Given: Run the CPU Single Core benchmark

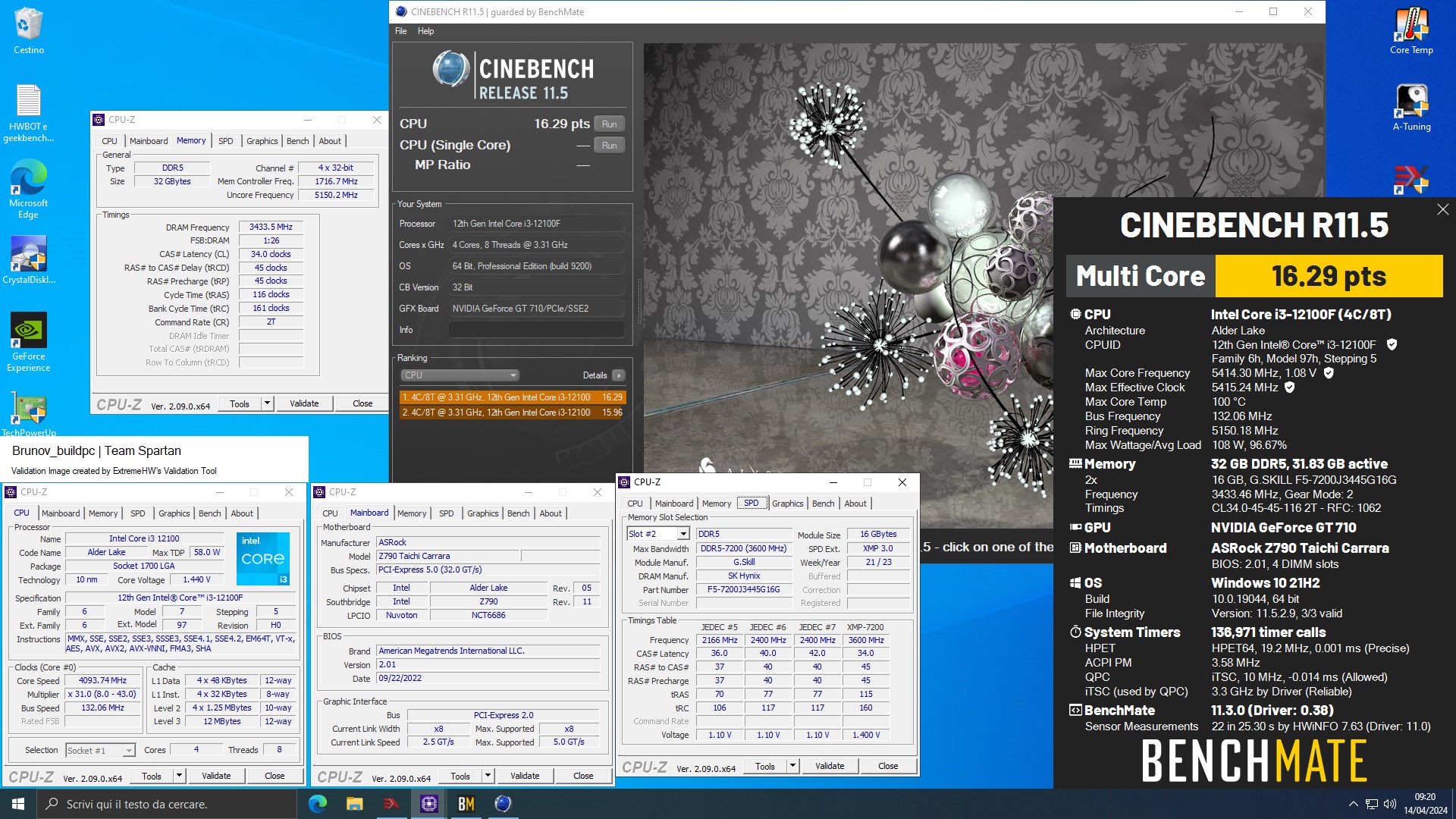Looking at the screenshot, I should 609,146.
